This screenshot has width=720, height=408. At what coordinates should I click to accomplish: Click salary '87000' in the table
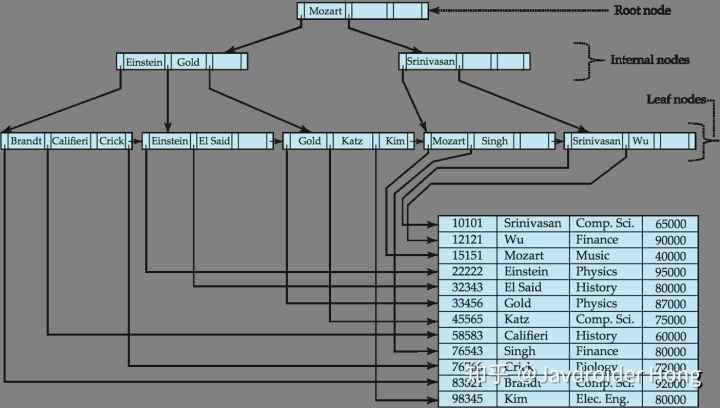click(670, 304)
